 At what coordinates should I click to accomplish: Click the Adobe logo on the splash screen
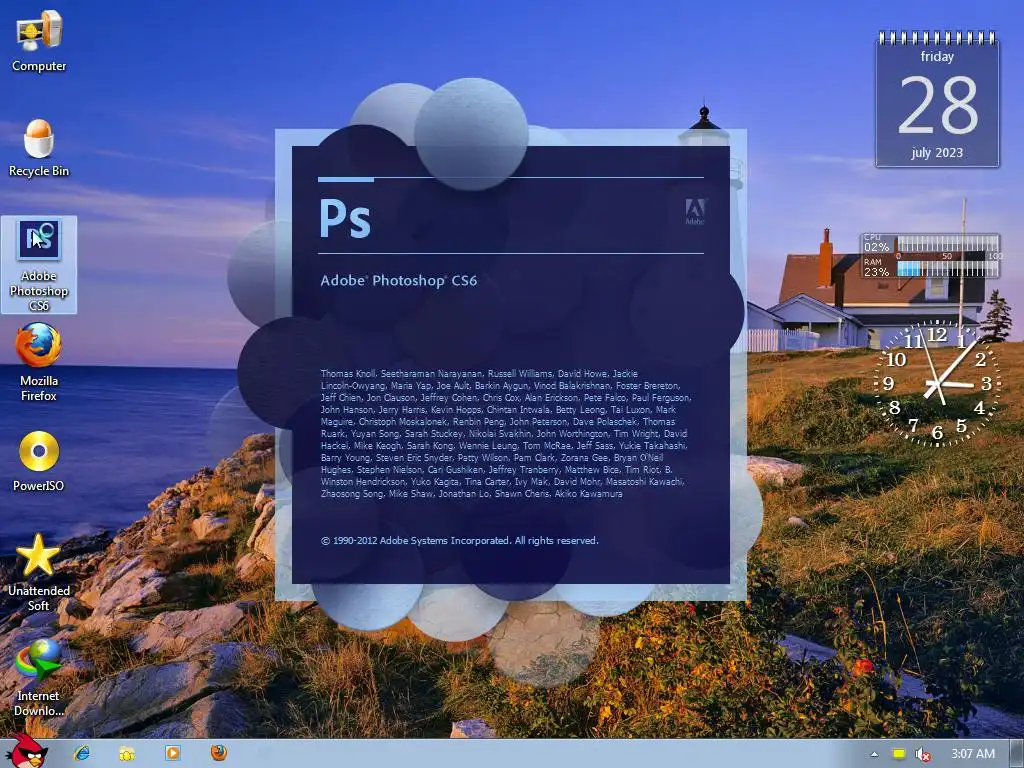(x=695, y=212)
